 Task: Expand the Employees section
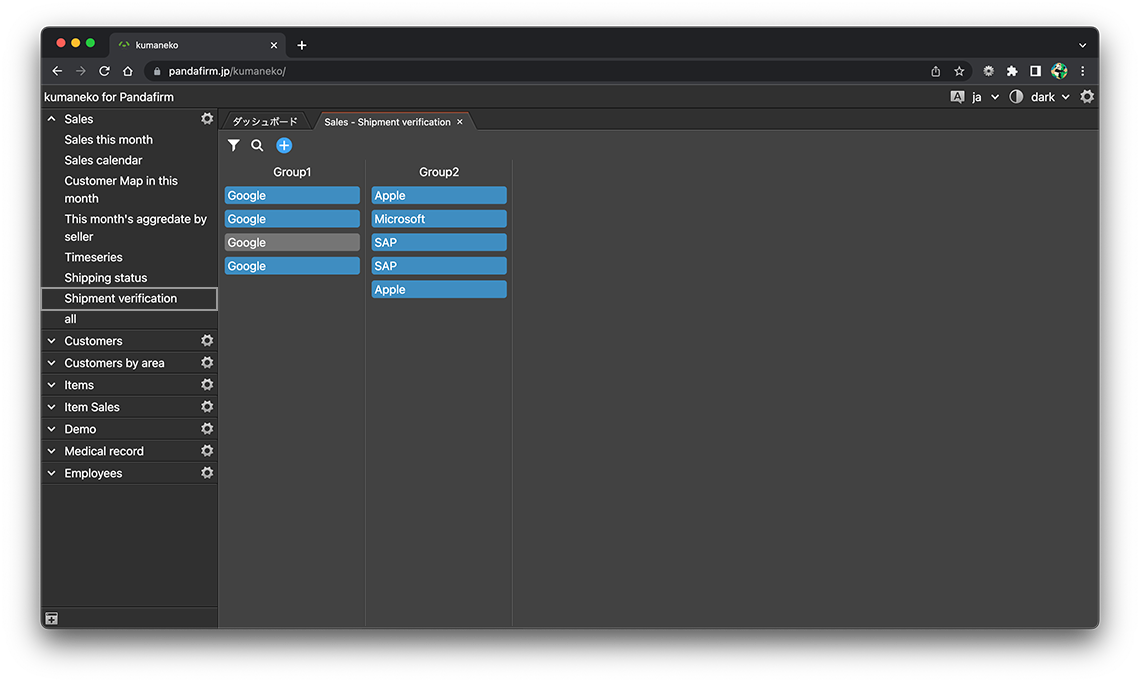point(52,473)
